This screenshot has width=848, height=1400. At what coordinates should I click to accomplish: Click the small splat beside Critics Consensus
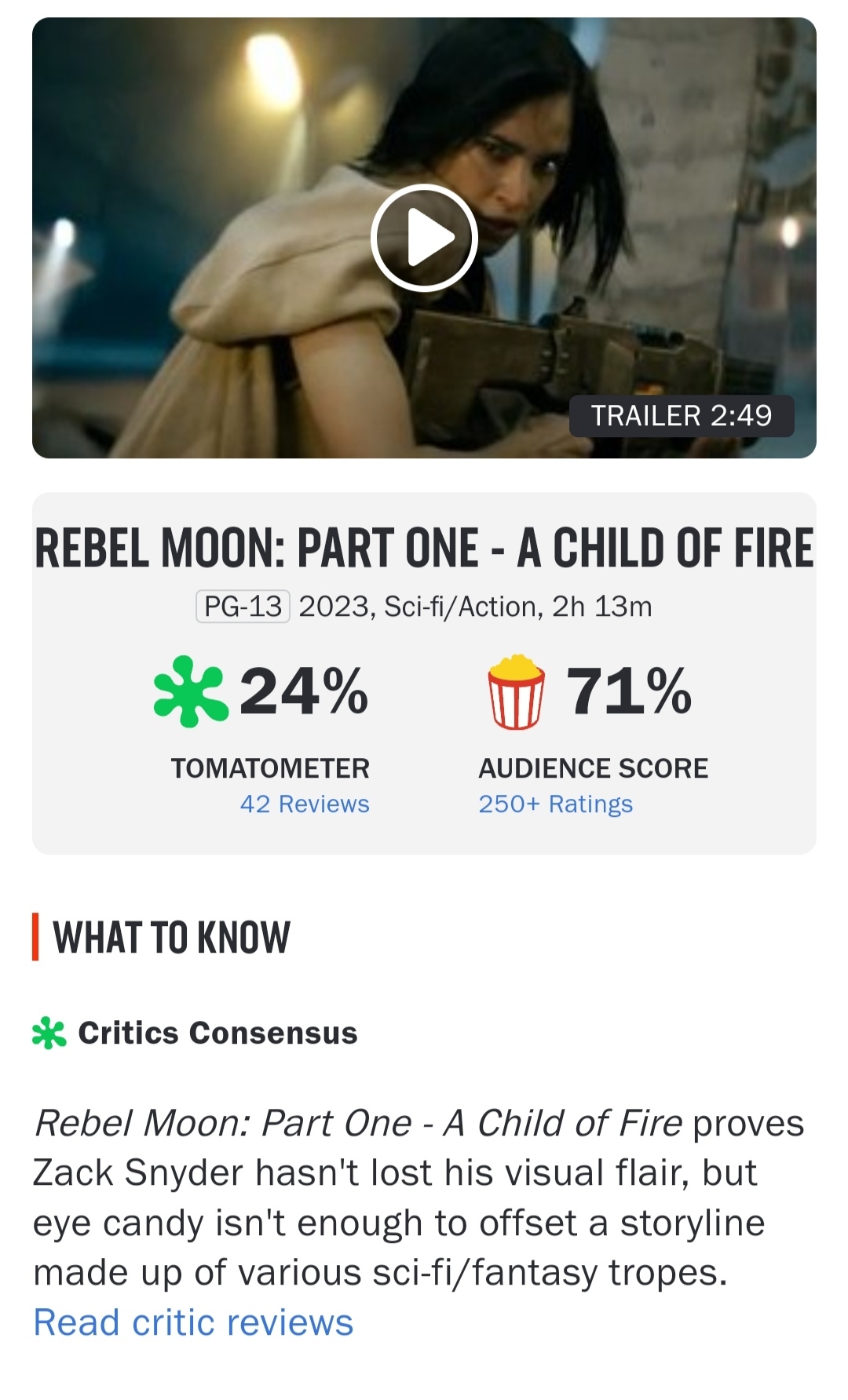point(49,1033)
